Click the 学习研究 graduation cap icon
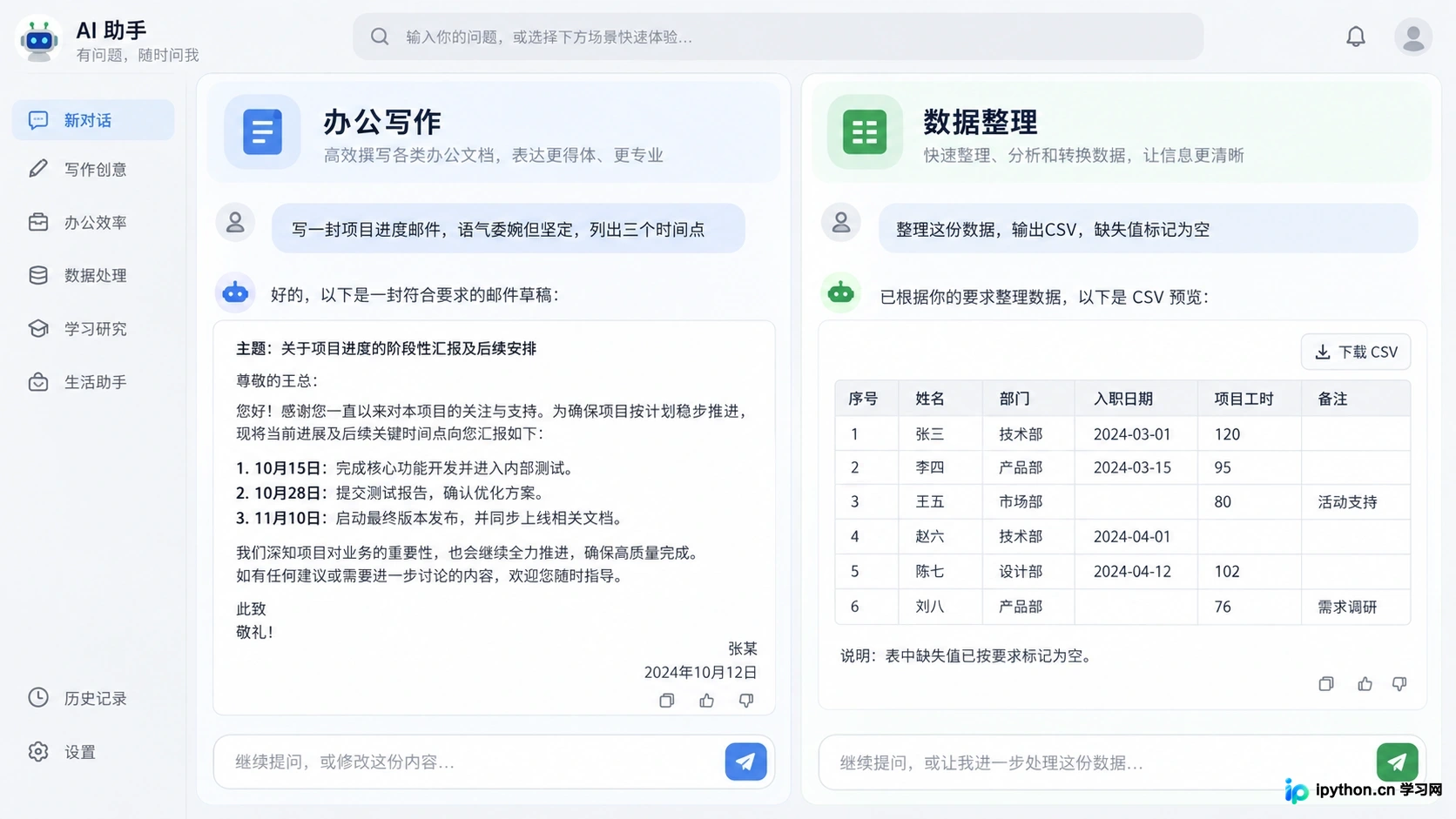The width and height of the screenshot is (1456, 819). click(37, 328)
